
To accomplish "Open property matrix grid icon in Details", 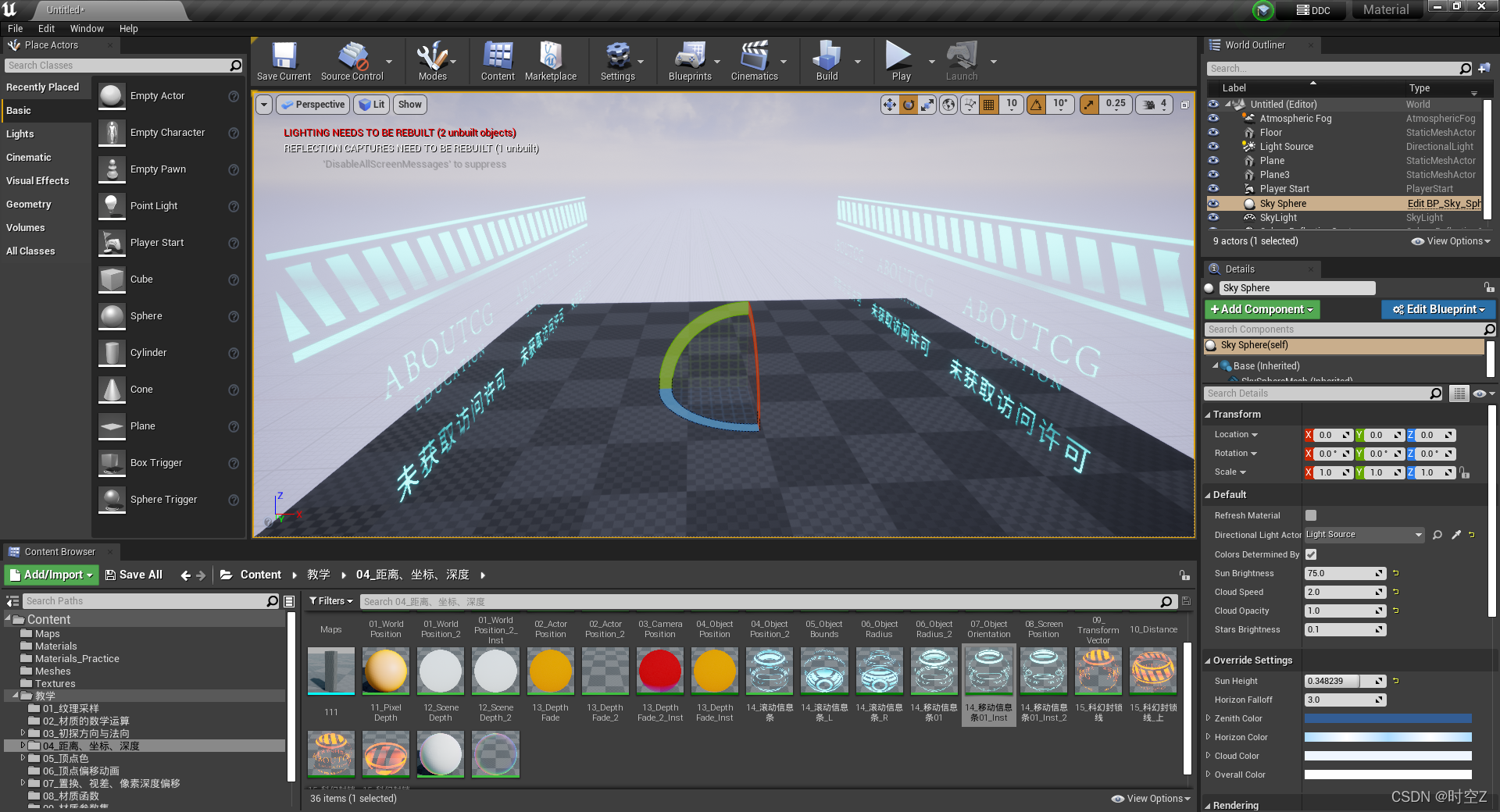I will [1459, 394].
